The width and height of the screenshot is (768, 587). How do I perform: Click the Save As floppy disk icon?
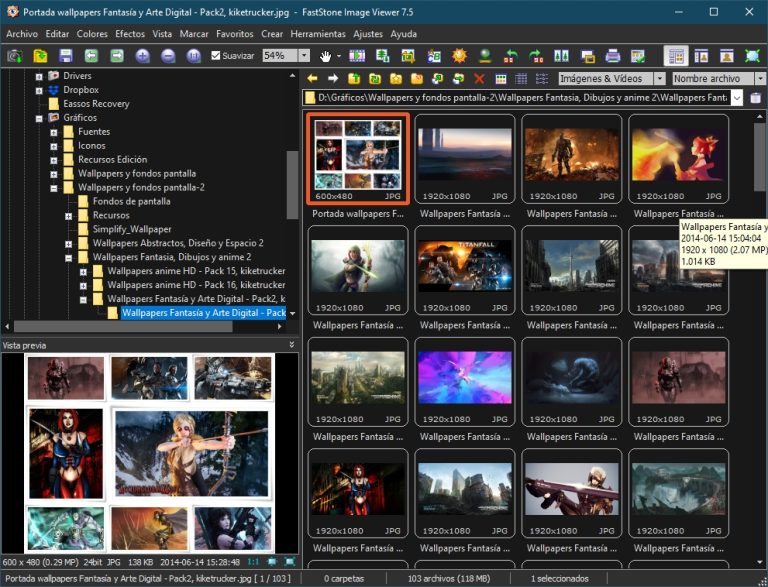point(66,56)
